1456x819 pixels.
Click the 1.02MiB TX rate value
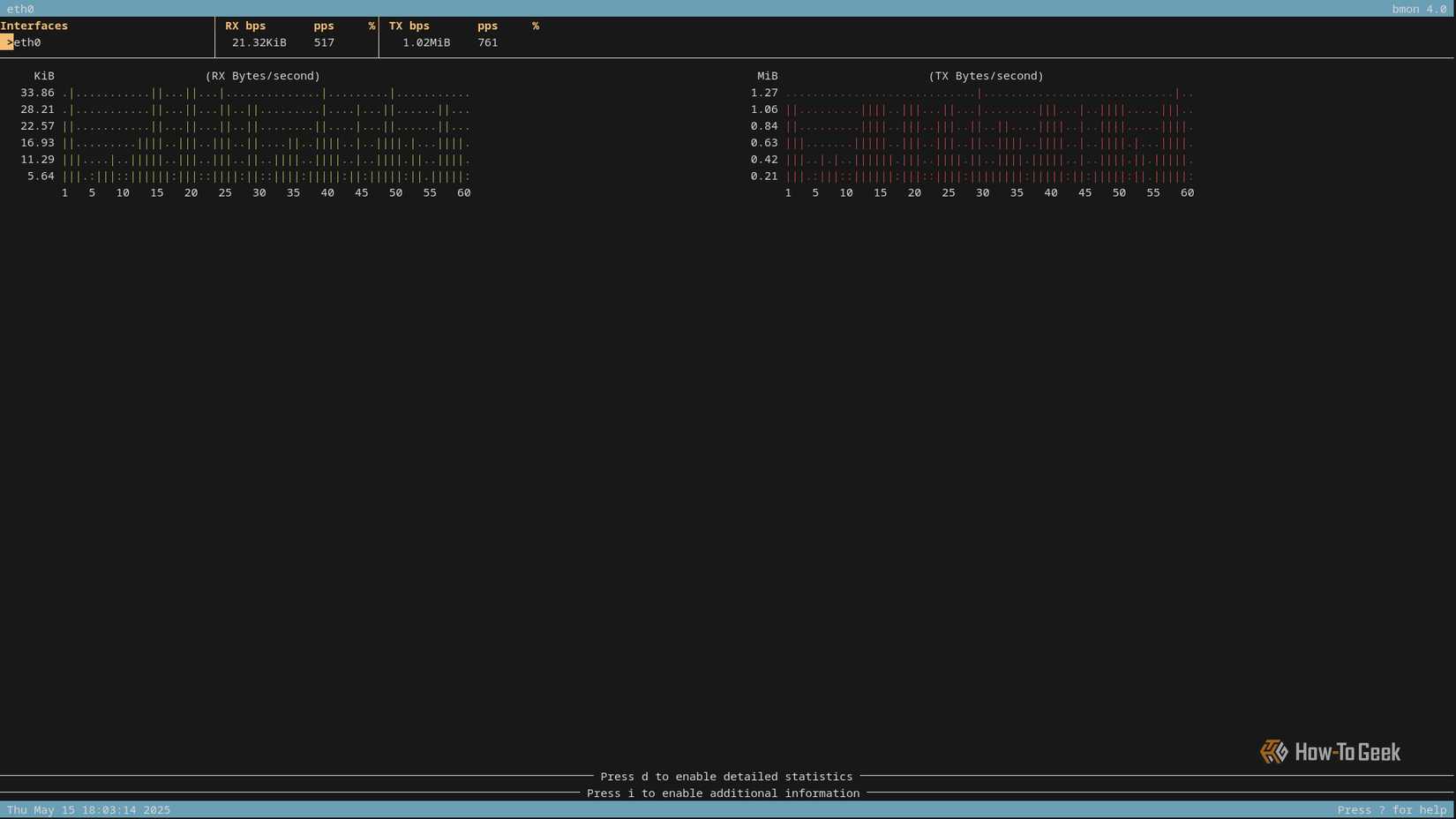424,42
